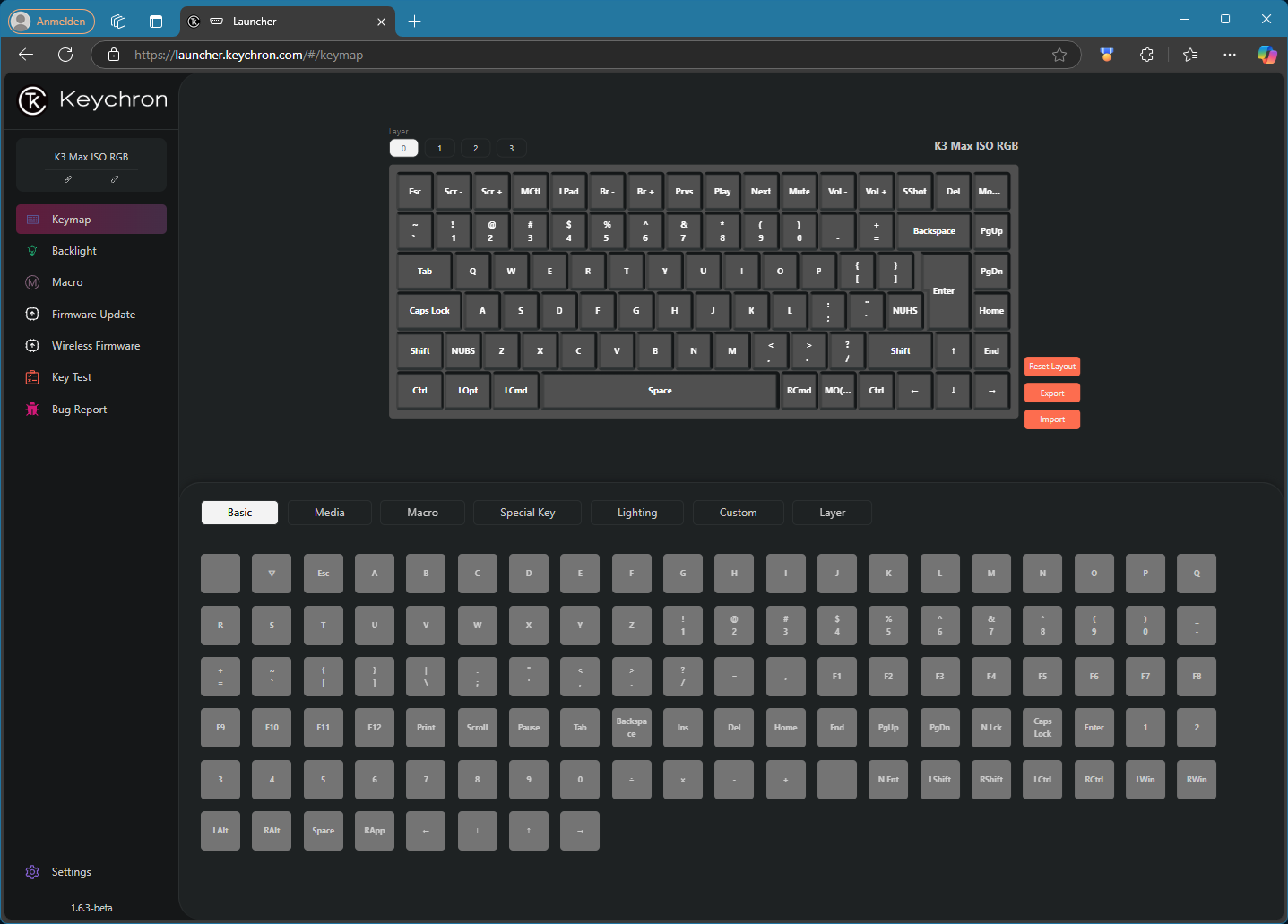Switch to the Media keycode tab
Image resolution: width=1288 pixels, height=924 pixels.
[330, 513]
